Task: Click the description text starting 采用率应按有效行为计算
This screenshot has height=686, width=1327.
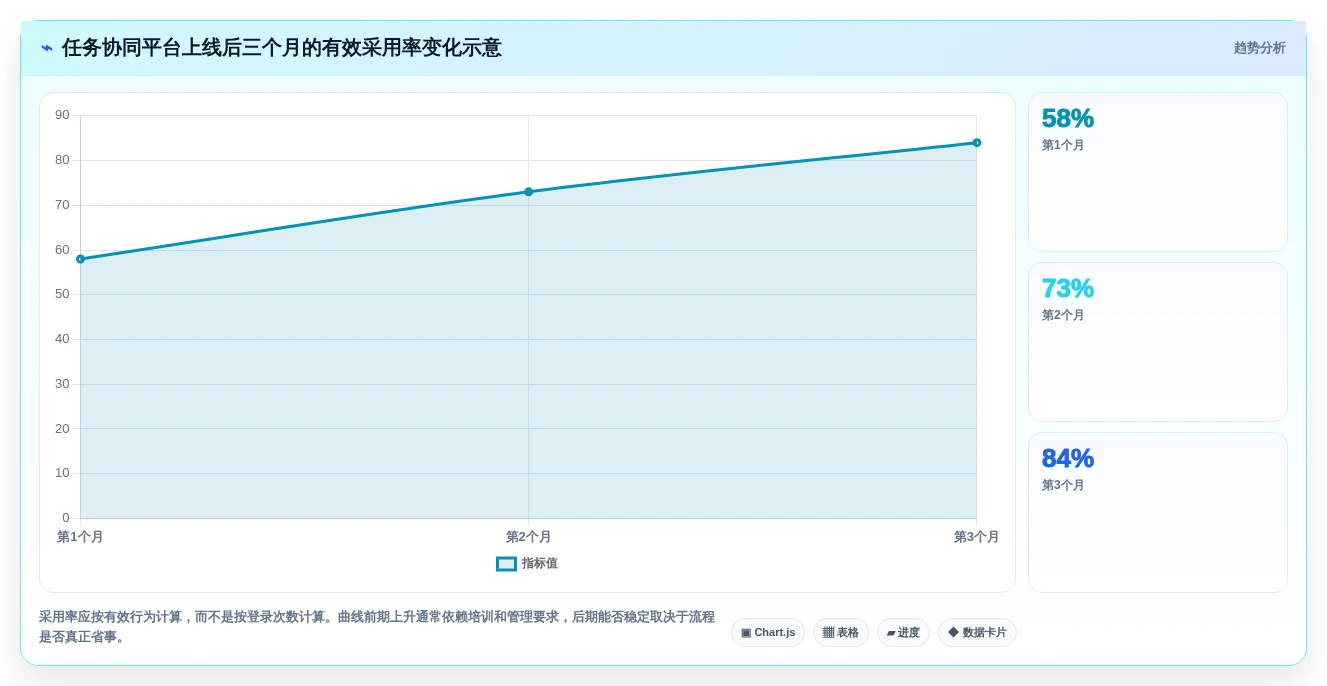Action: tap(377, 627)
